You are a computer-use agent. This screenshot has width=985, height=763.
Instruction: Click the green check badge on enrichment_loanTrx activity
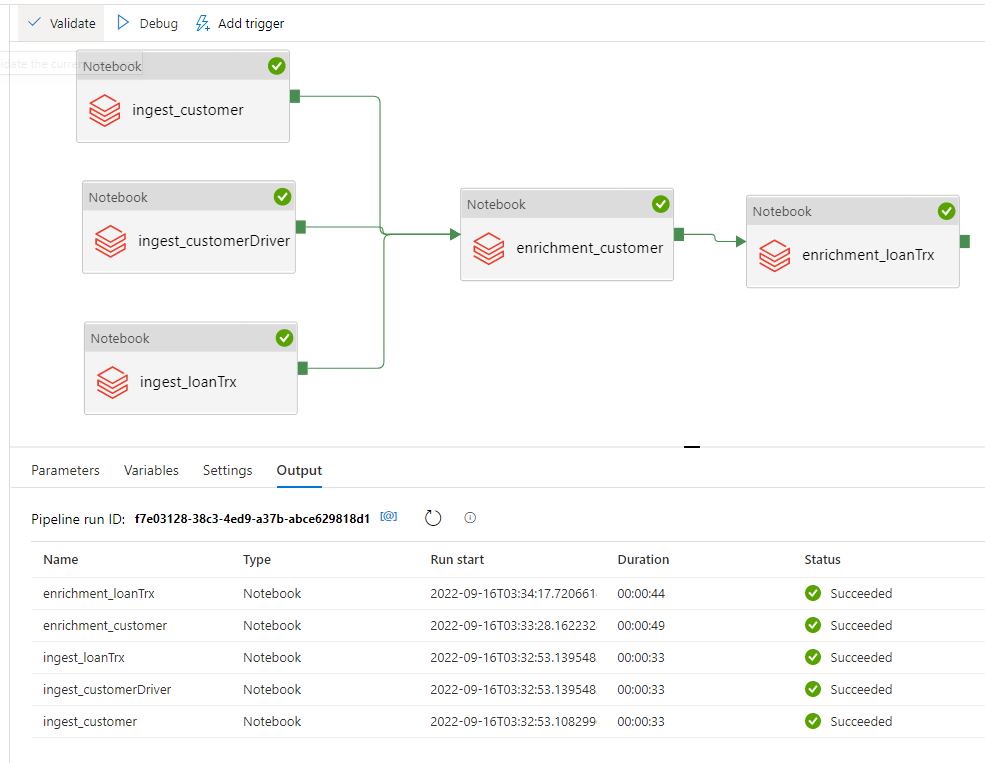[947, 211]
